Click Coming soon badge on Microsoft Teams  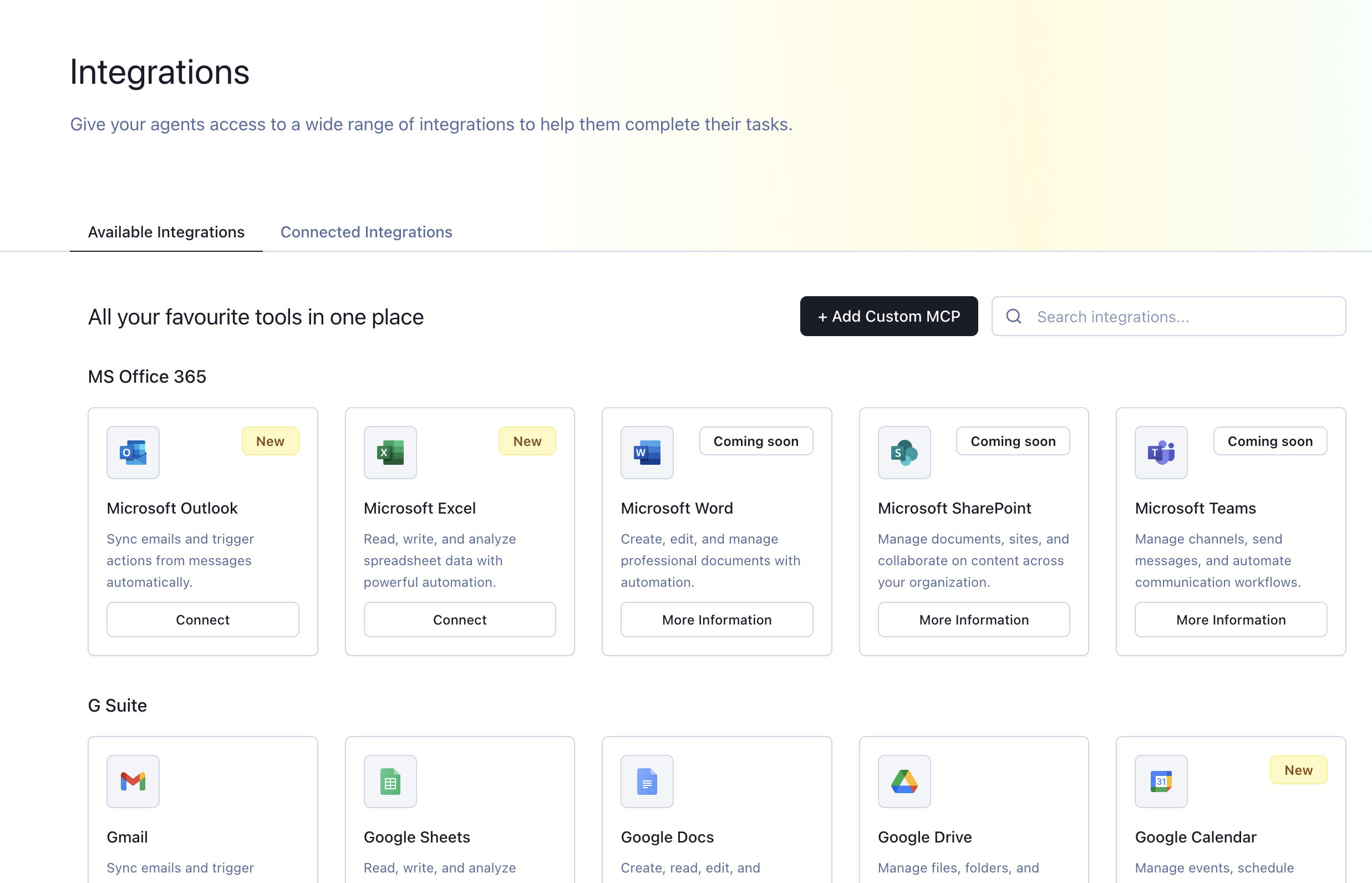point(1270,441)
